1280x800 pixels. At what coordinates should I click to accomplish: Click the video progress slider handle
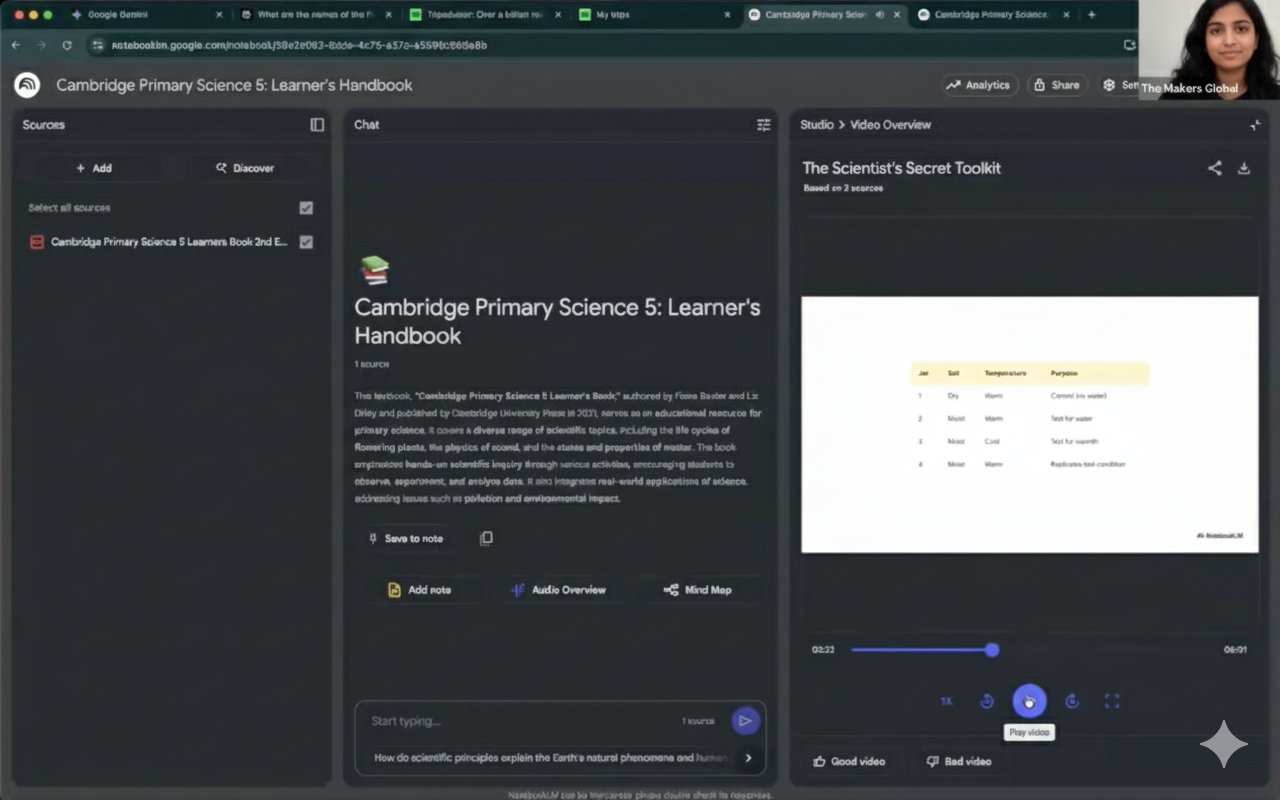(x=992, y=650)
